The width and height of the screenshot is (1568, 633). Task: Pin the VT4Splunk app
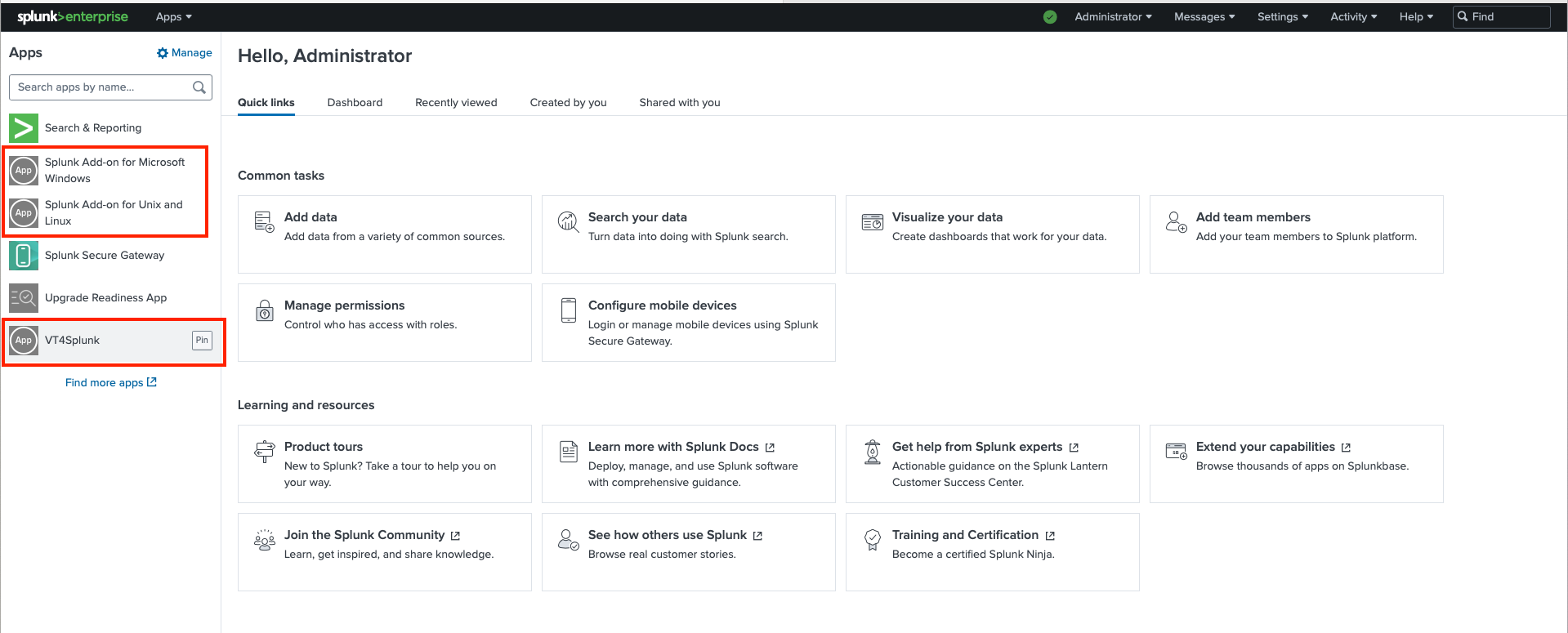pos(202,341)
